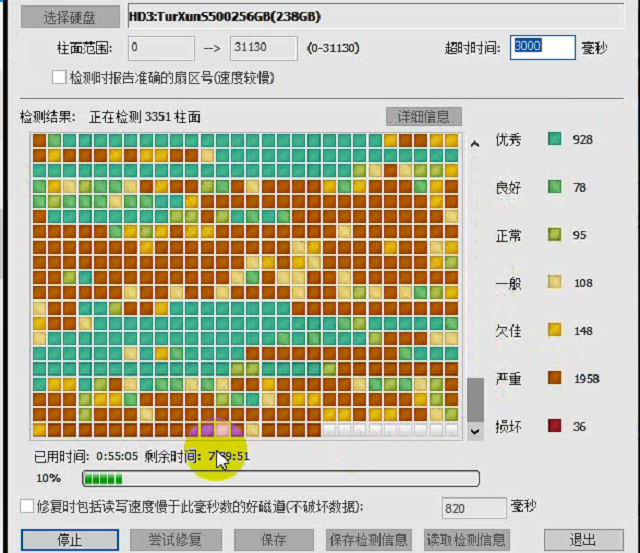Click the timeout field containing 3000
This screenshot has height=553, width=640.
tap(542, 47)
